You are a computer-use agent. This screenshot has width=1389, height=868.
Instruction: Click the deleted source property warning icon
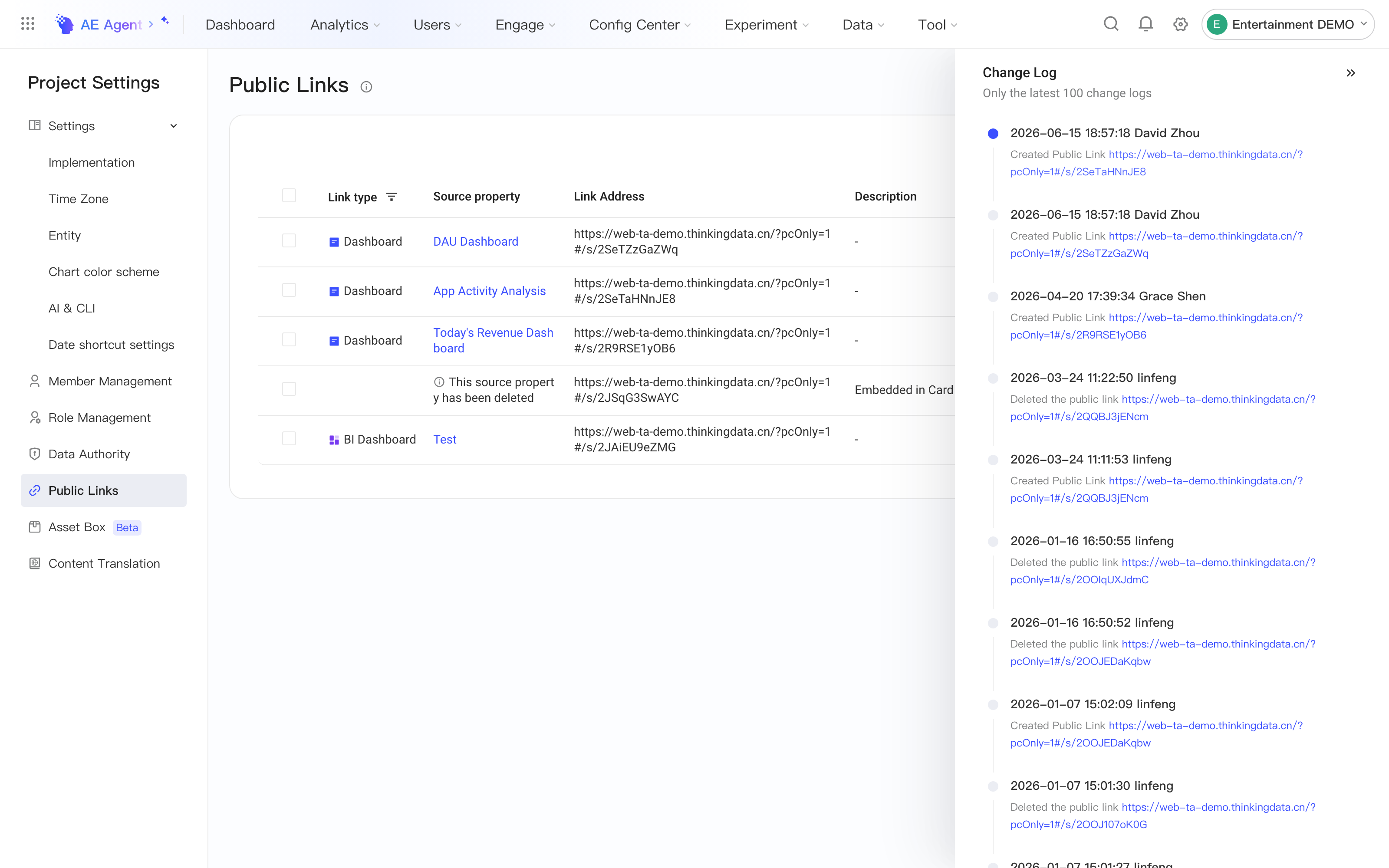coord(439,382)
